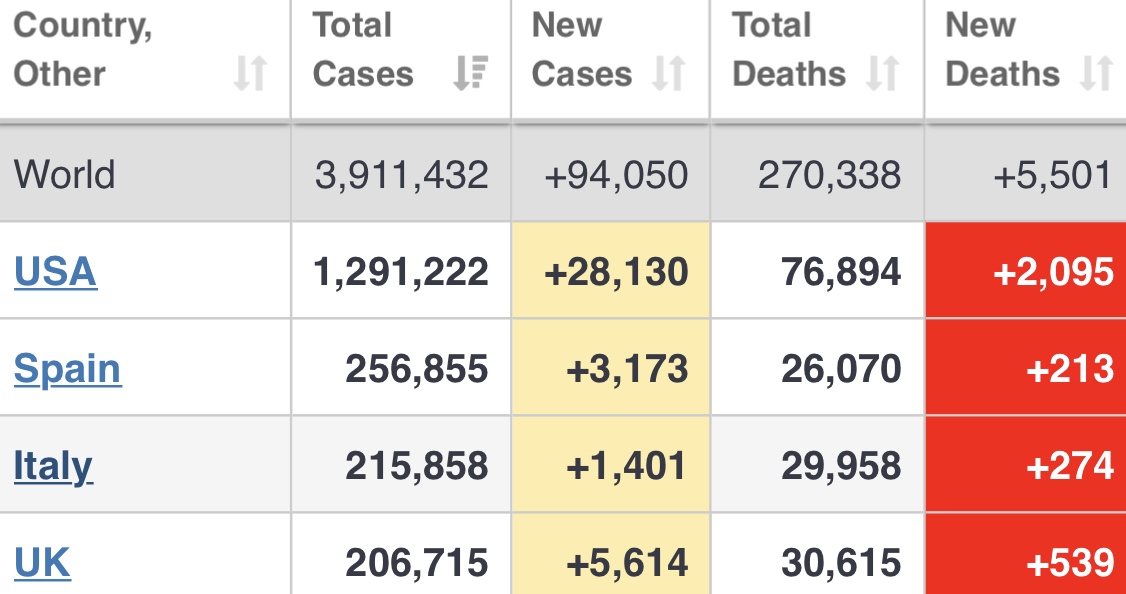Click the World total cases value 3,911,432
1126x594 pixels.
[x=401, y=175]
